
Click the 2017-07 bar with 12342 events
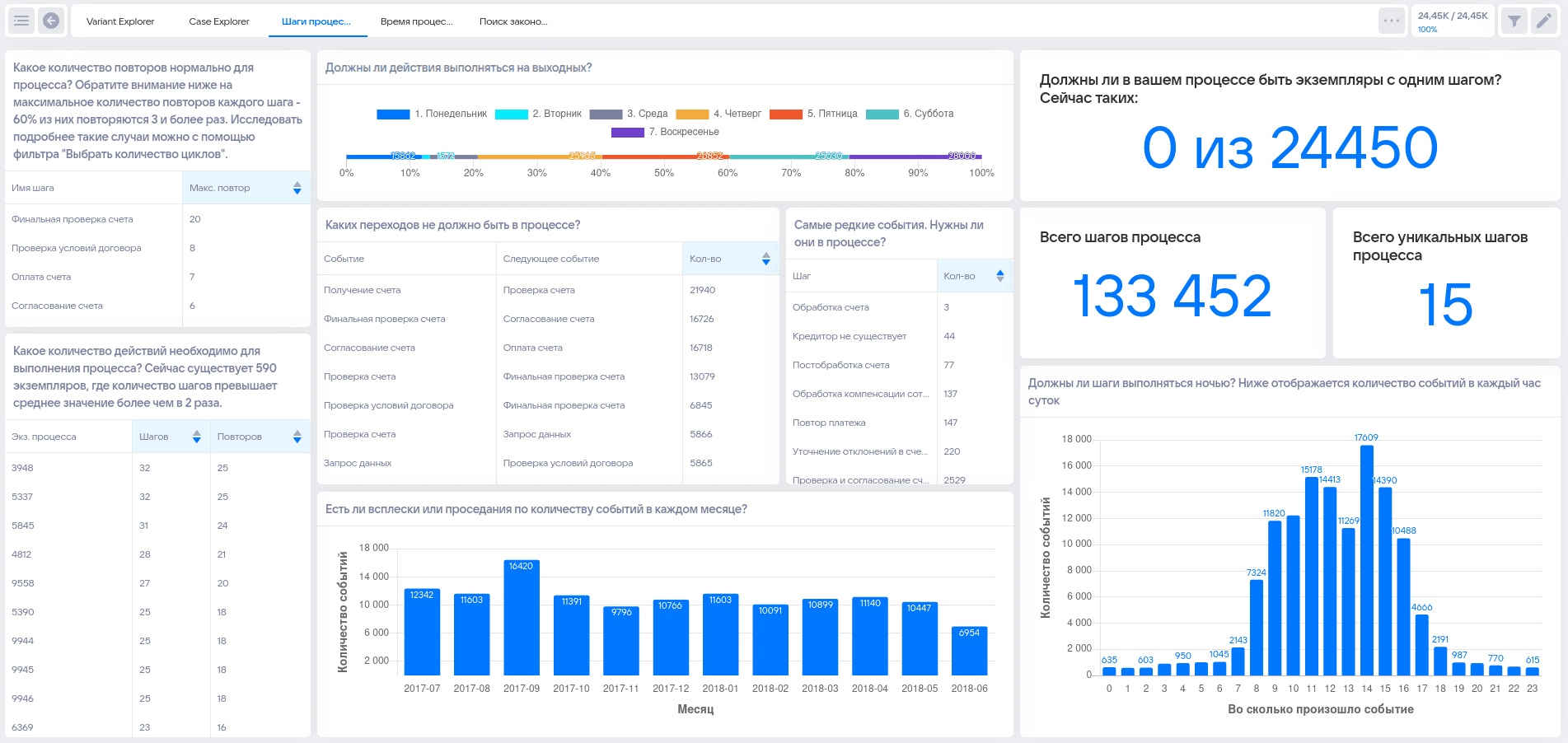click(422, 632)
